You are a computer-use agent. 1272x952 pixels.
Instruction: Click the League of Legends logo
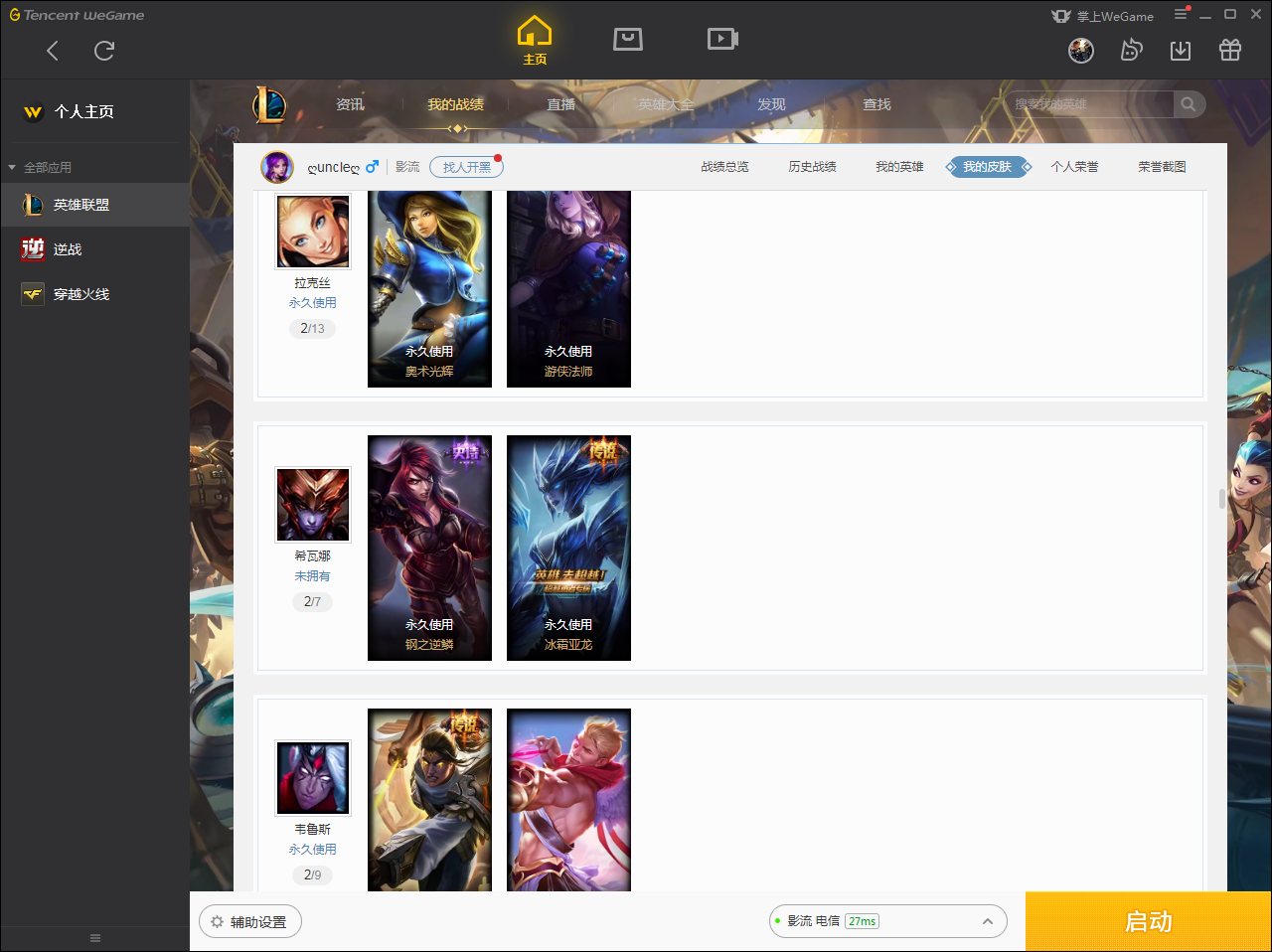coord(269,104)
